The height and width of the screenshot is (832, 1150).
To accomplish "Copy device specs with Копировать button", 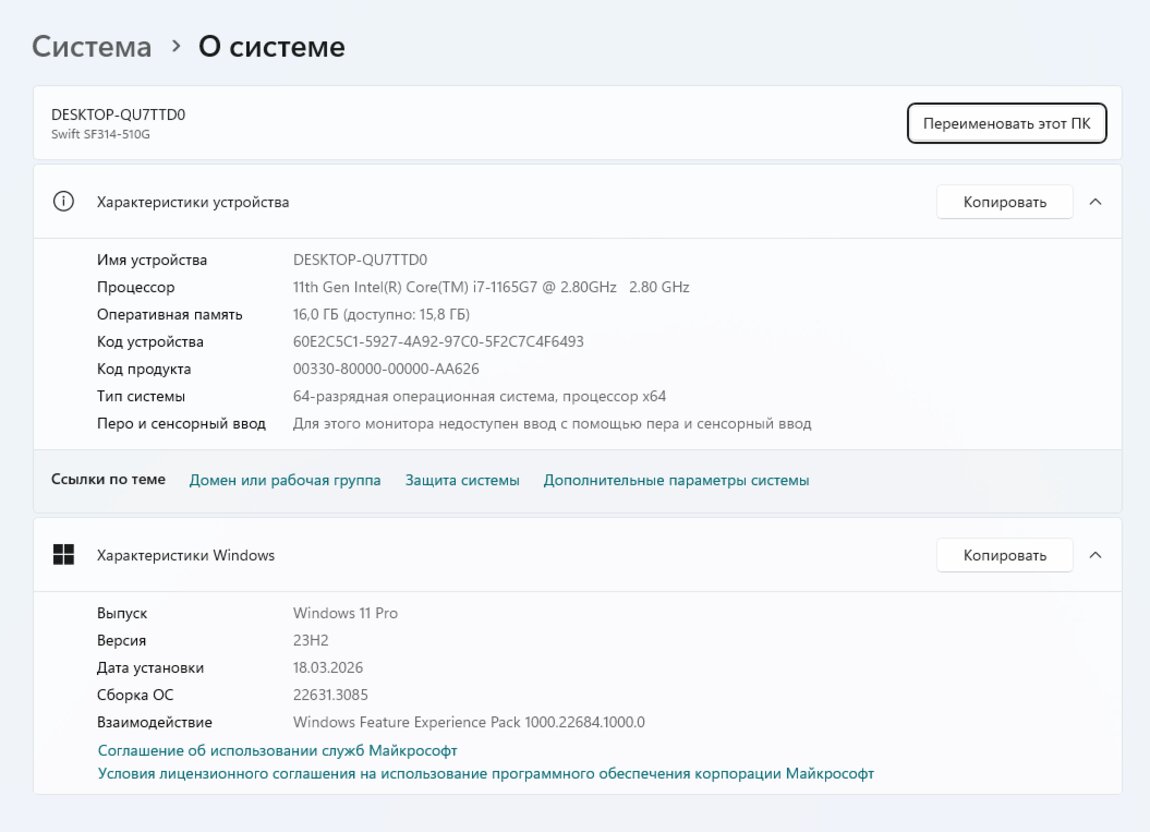I will [x=1004, y=202].
